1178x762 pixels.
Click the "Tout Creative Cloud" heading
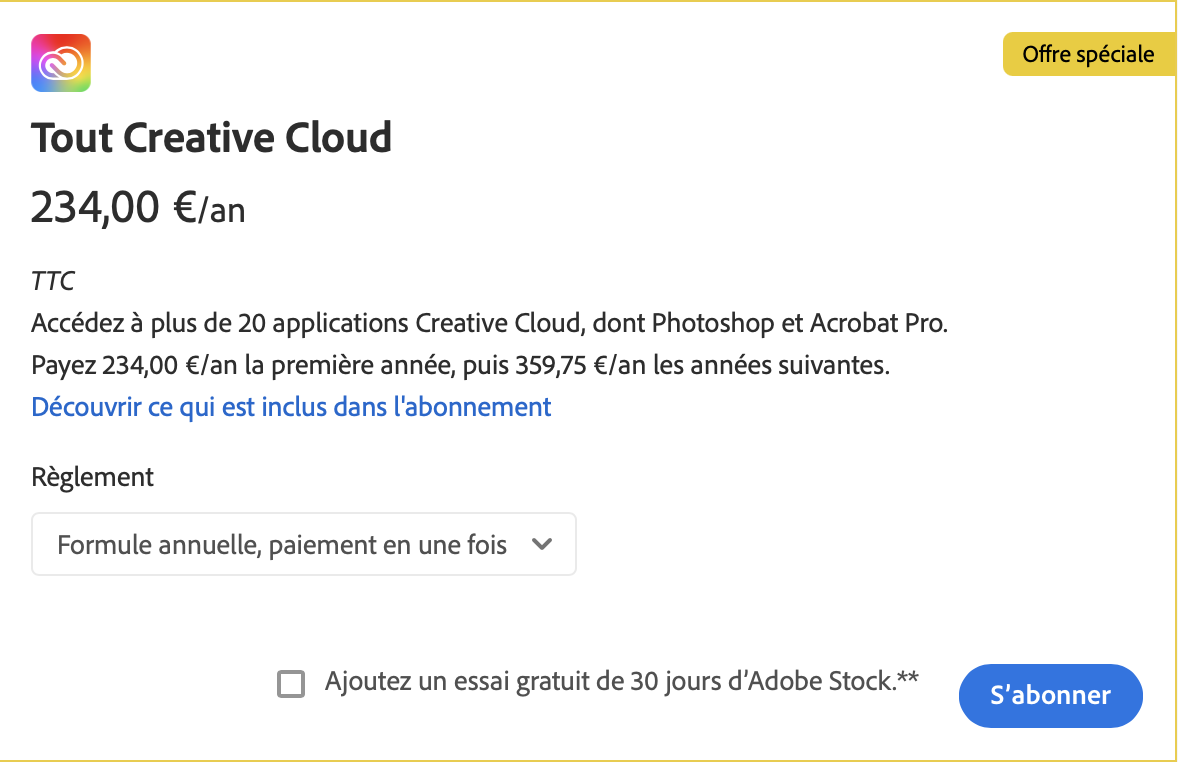[211, 137]
